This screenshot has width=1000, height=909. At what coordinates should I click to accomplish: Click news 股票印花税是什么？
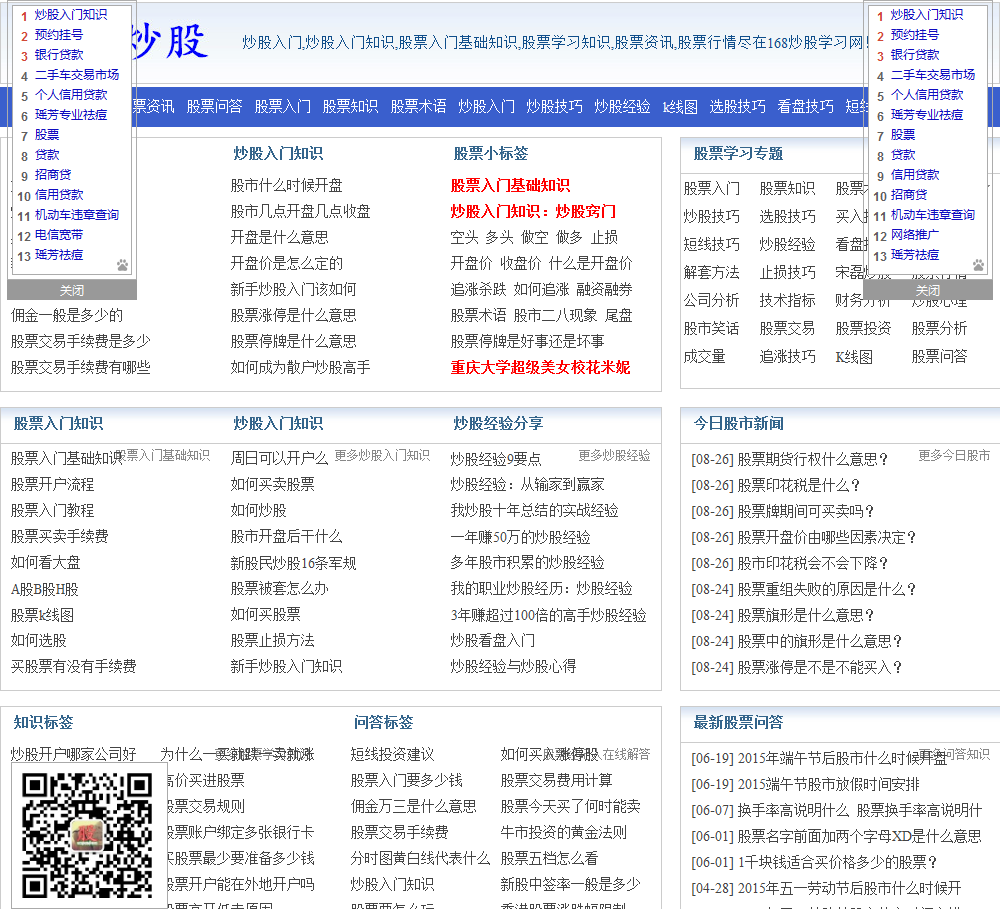[776, 485]
